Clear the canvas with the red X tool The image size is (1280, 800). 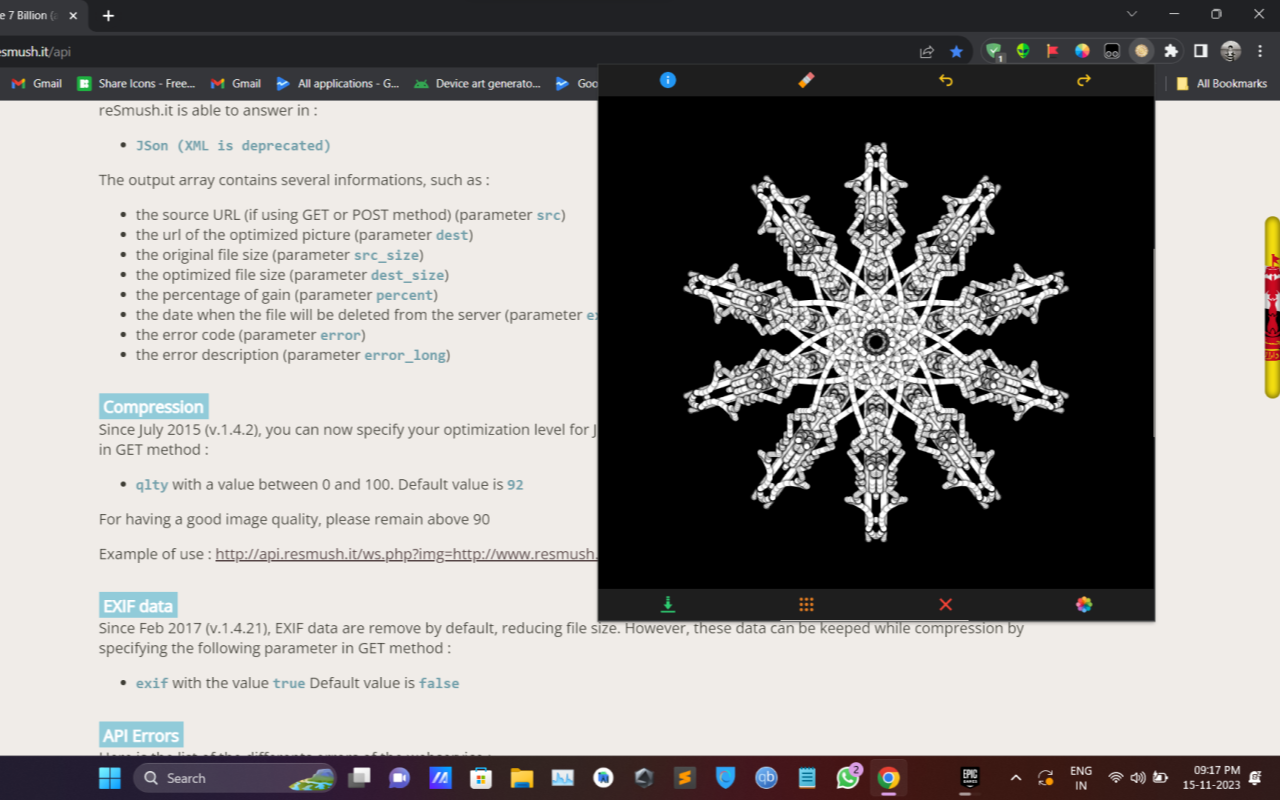(x=945, y=604)
